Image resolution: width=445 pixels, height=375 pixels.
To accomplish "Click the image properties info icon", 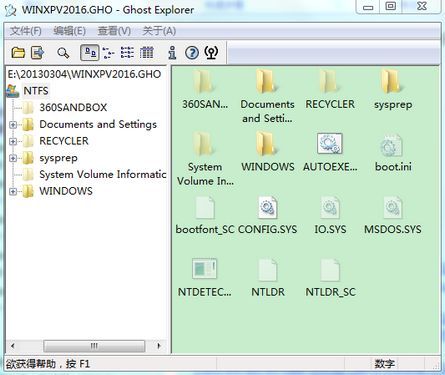I will [x=172, y=53].
